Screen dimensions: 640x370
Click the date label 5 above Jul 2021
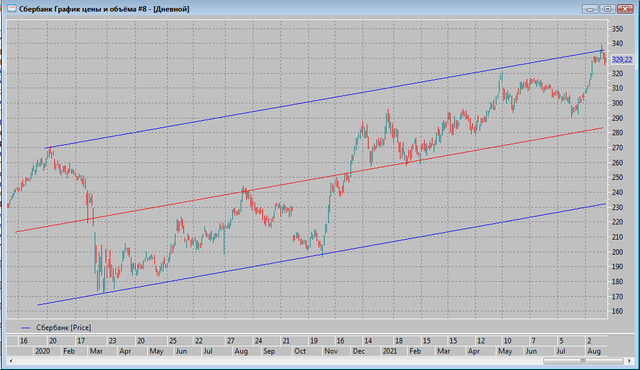[561, 341]
